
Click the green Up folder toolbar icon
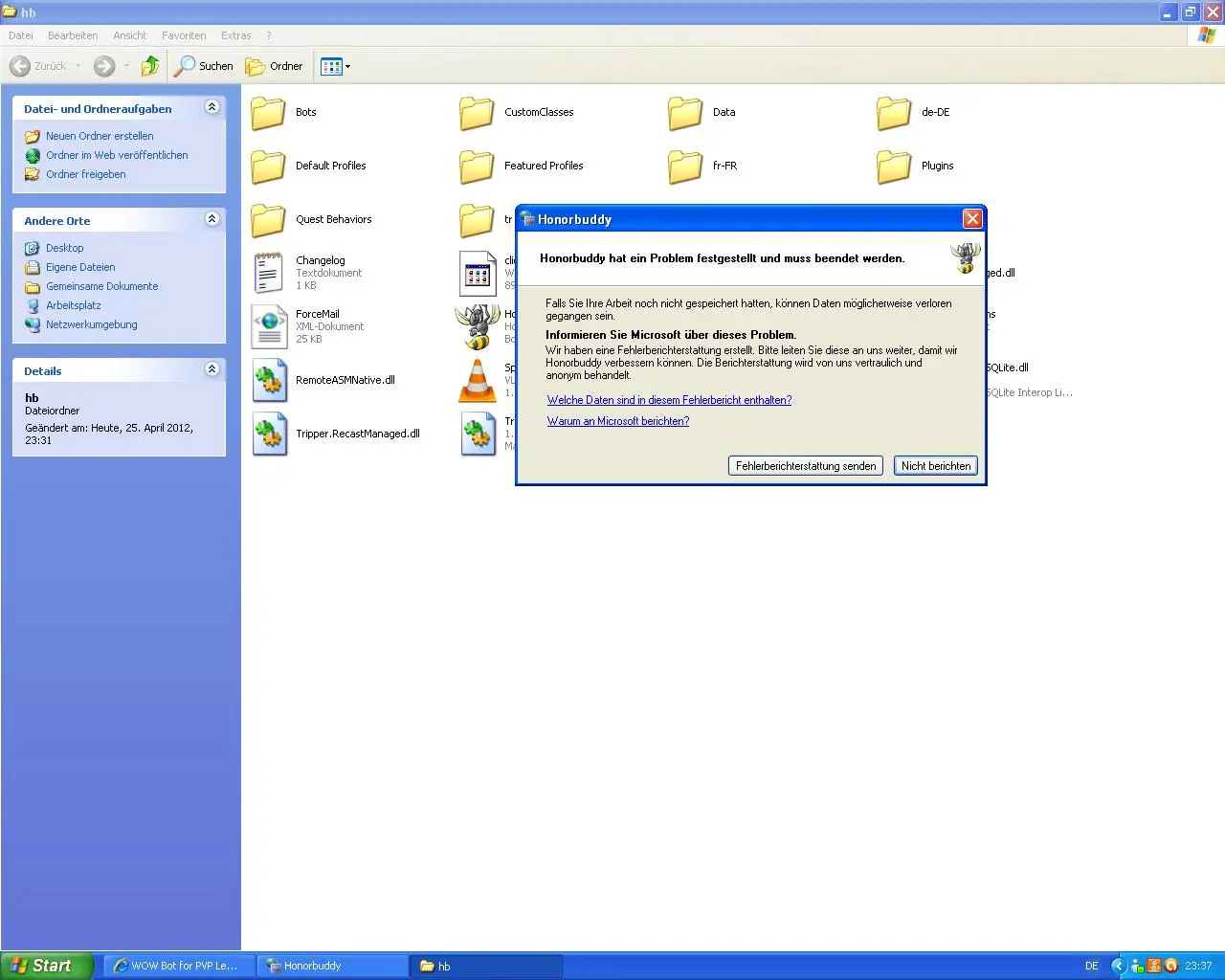(150, 66)
